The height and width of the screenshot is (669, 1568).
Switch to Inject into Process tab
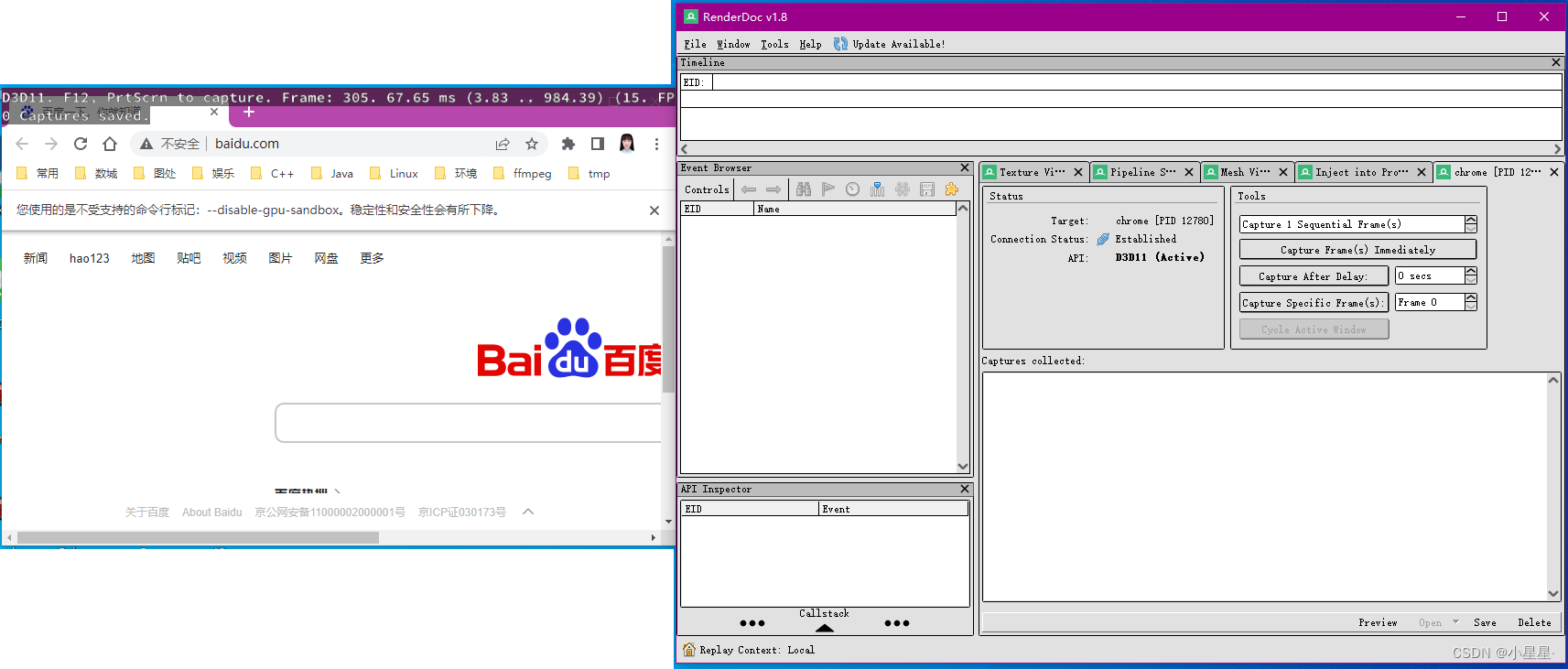[1362, 172]
